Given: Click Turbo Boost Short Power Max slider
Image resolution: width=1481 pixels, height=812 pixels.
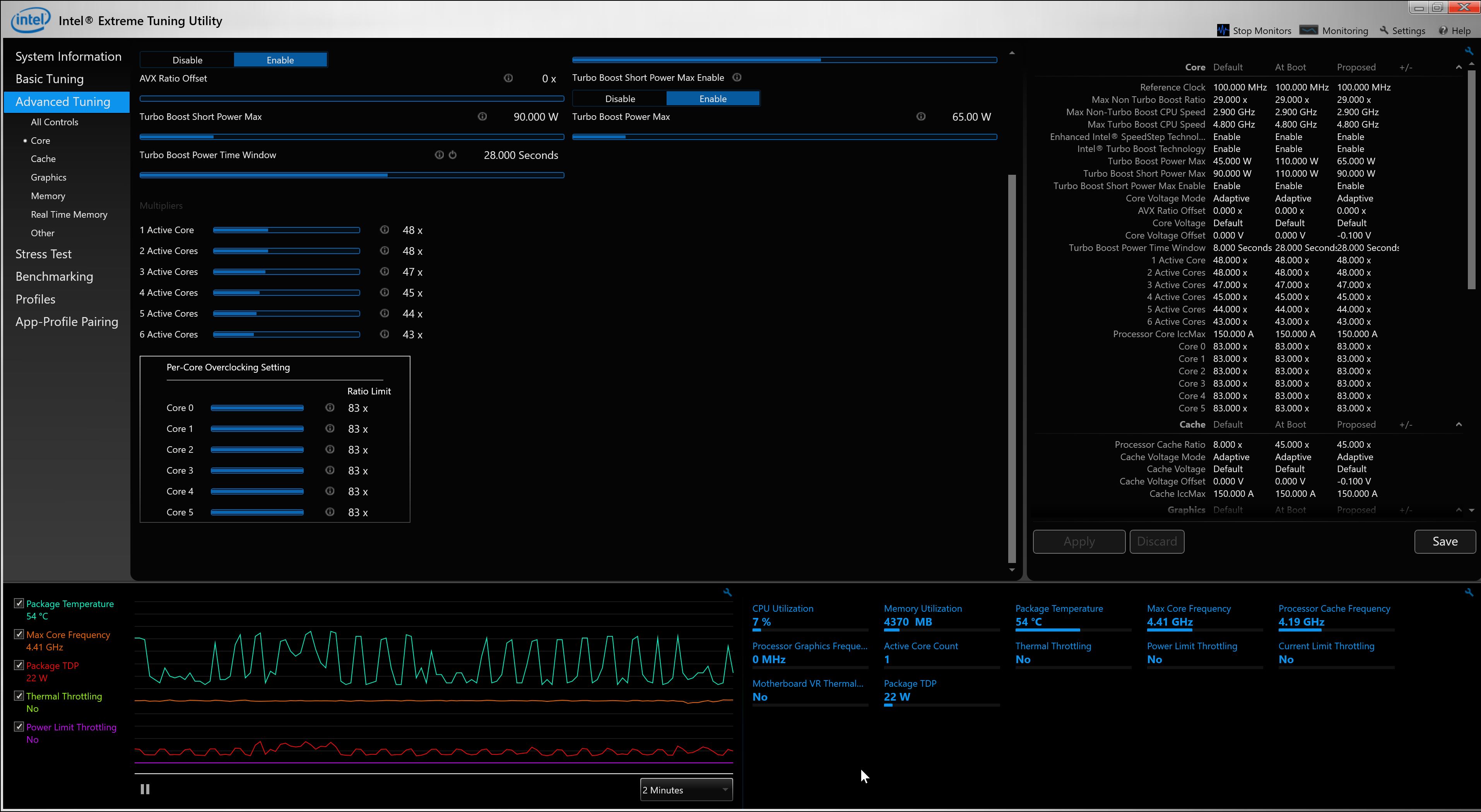Looking at the screenshot, I should coord(352,137).
